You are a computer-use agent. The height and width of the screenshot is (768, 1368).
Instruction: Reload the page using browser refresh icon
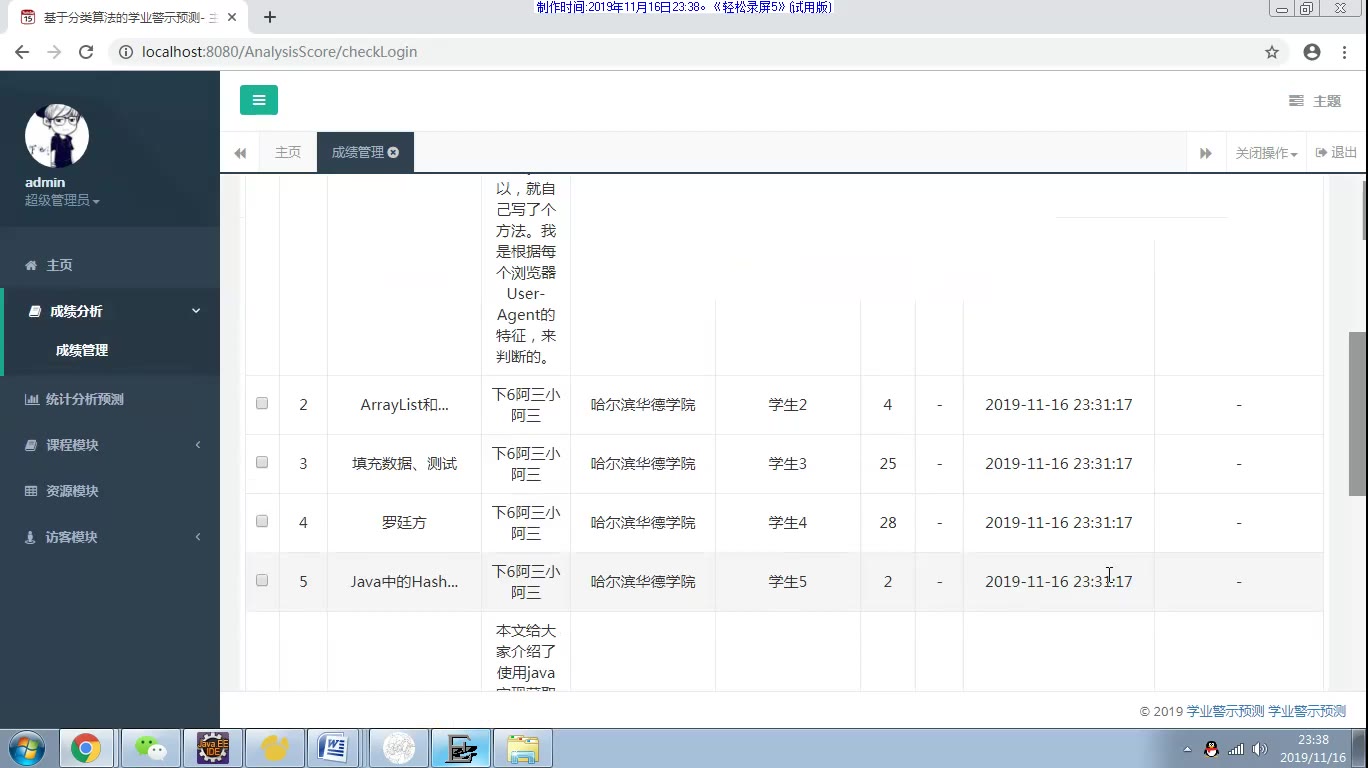tap(86, 52)
